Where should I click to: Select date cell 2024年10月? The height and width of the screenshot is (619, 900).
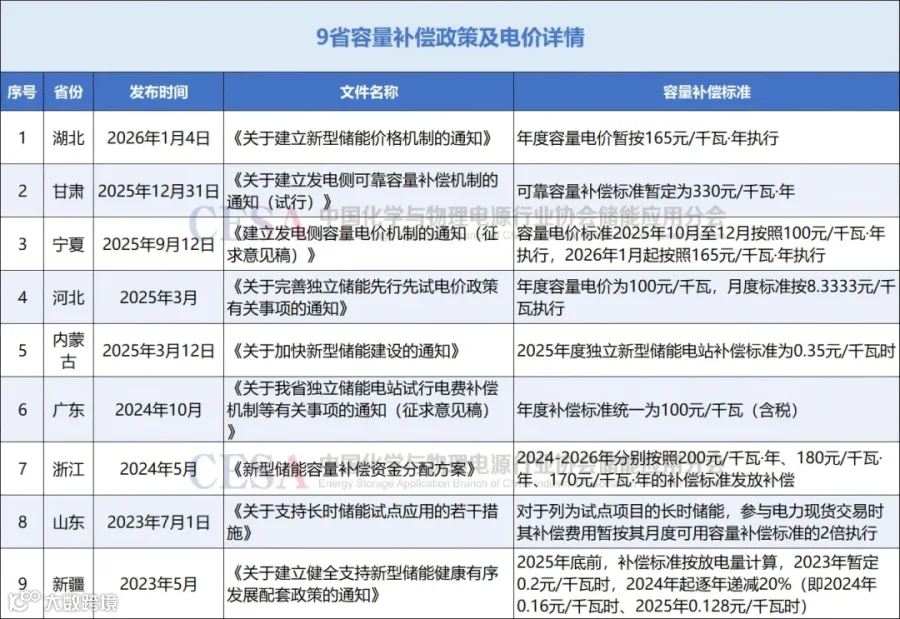[158, 409]
